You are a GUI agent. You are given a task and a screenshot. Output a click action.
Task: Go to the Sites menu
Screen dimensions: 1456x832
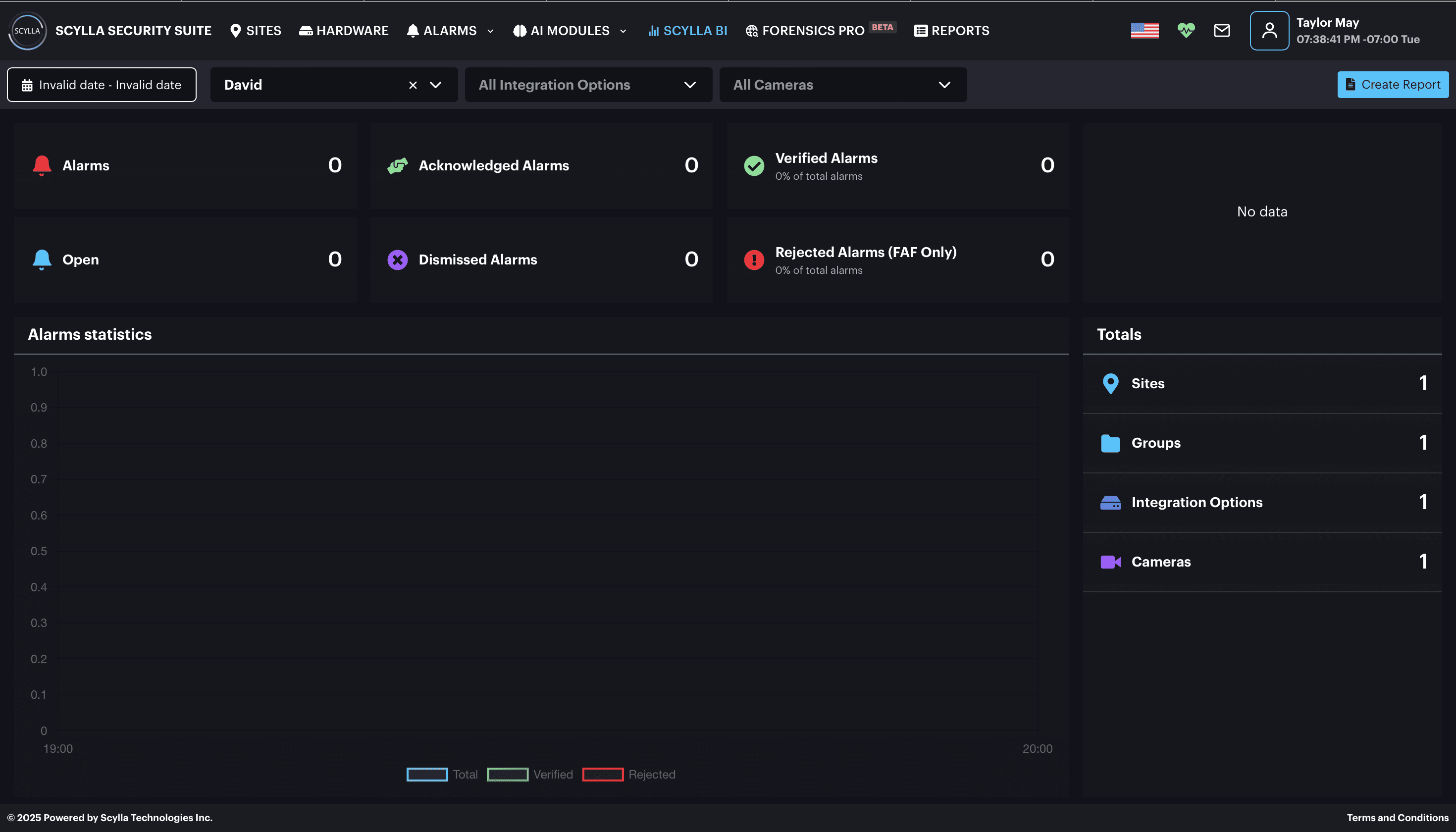(x=256, y=31)
